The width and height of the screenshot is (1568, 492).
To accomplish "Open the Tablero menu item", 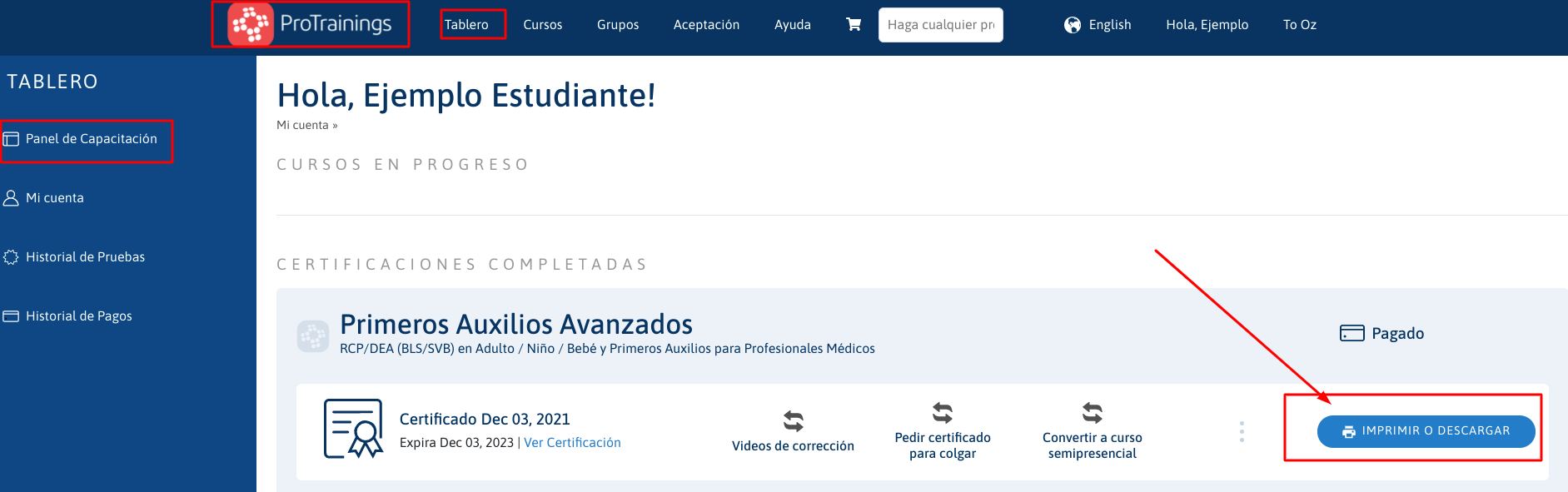I will 466,25.
